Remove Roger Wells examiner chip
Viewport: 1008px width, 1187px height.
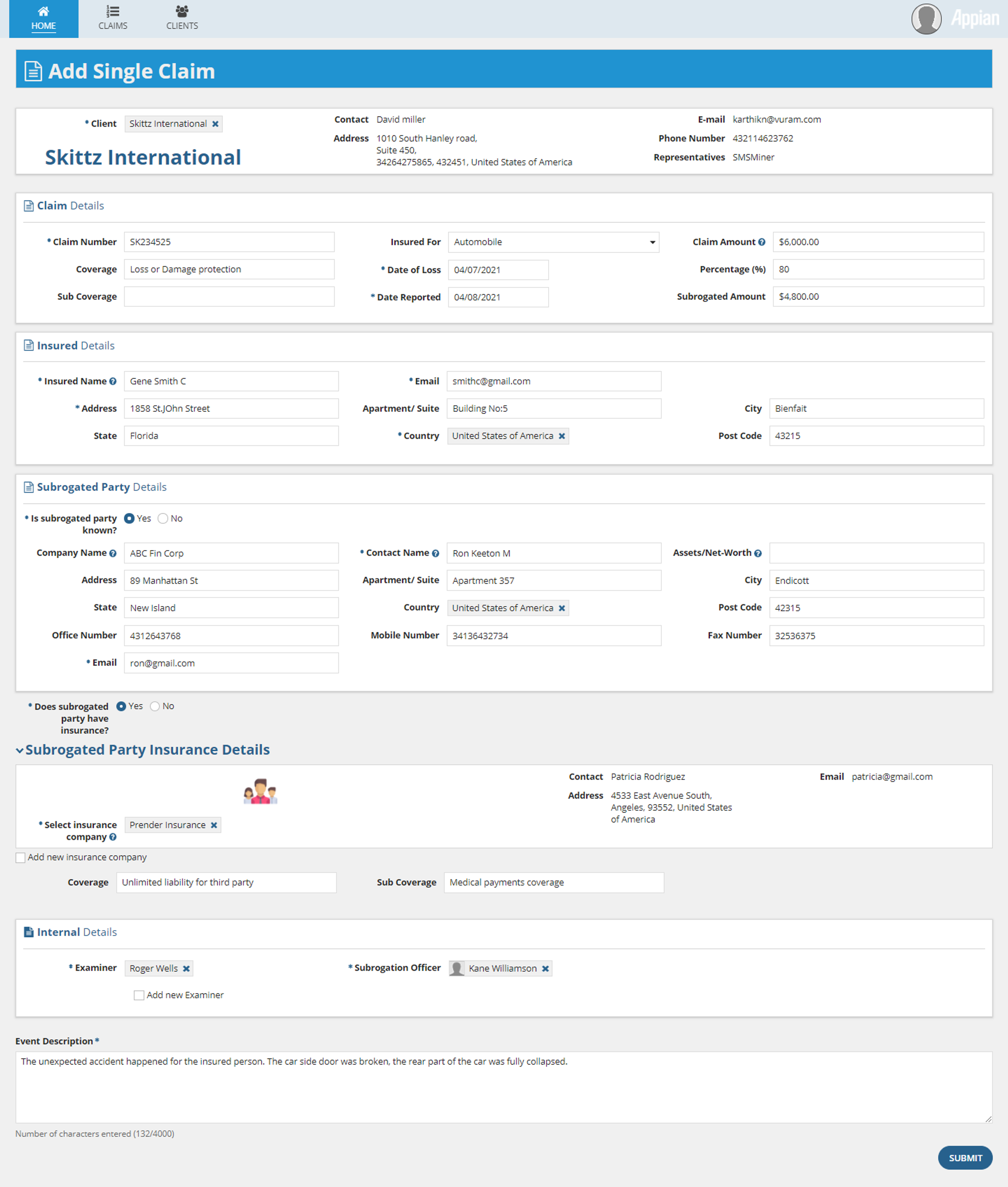pos(186,969)
